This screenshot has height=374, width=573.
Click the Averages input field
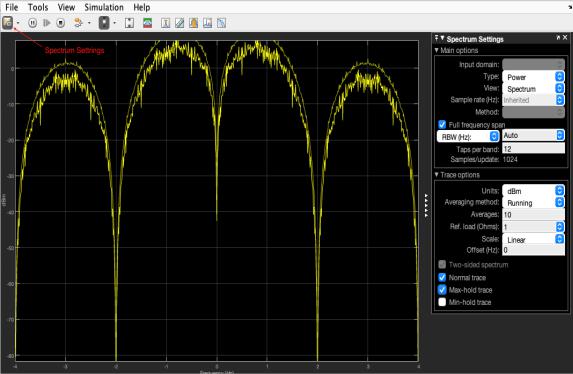[533, 215]
